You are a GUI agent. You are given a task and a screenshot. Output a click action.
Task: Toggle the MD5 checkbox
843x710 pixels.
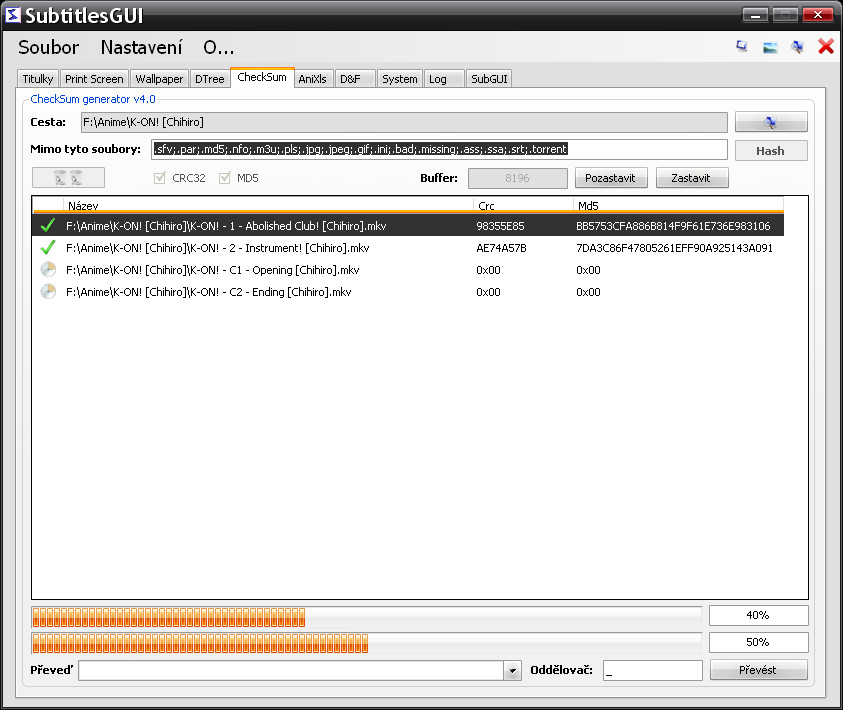click(224, 178)
